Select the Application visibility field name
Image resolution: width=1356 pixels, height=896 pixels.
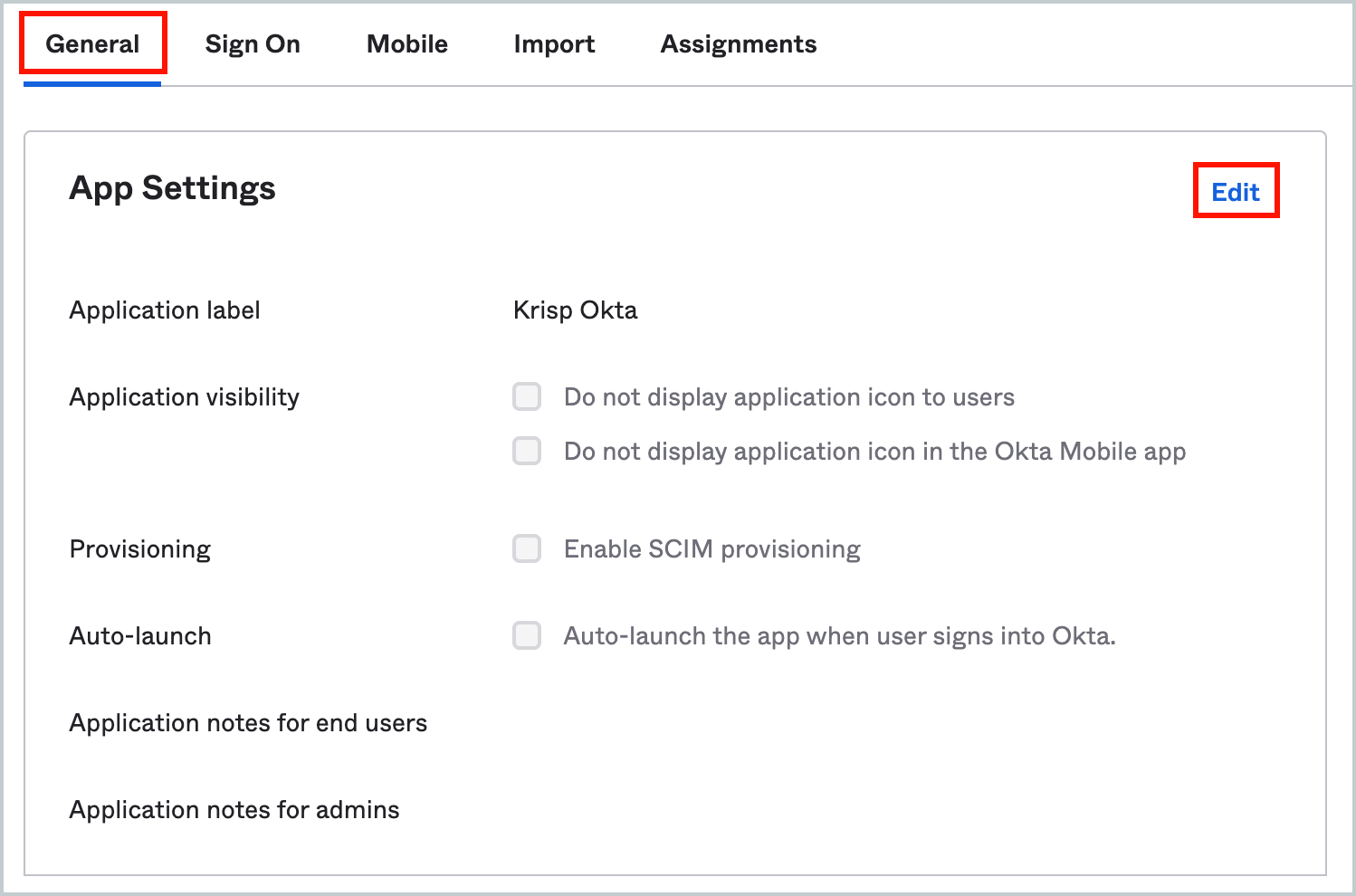click(184, 397)
